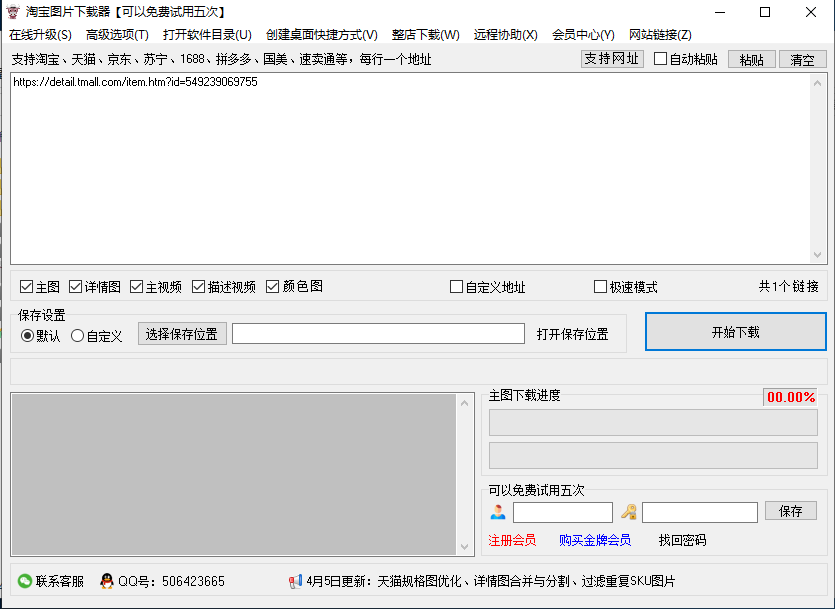Click the user account icon
835x609 pixels.
[x=498, y=512]
